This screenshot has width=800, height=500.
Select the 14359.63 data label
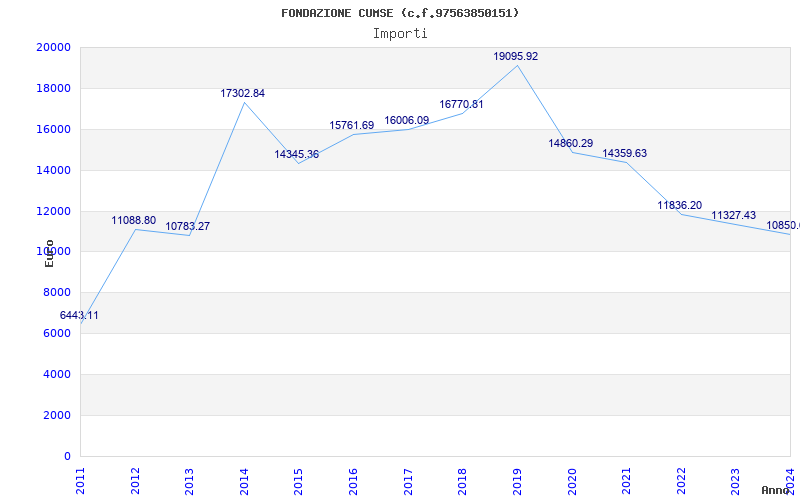[624, 153]
